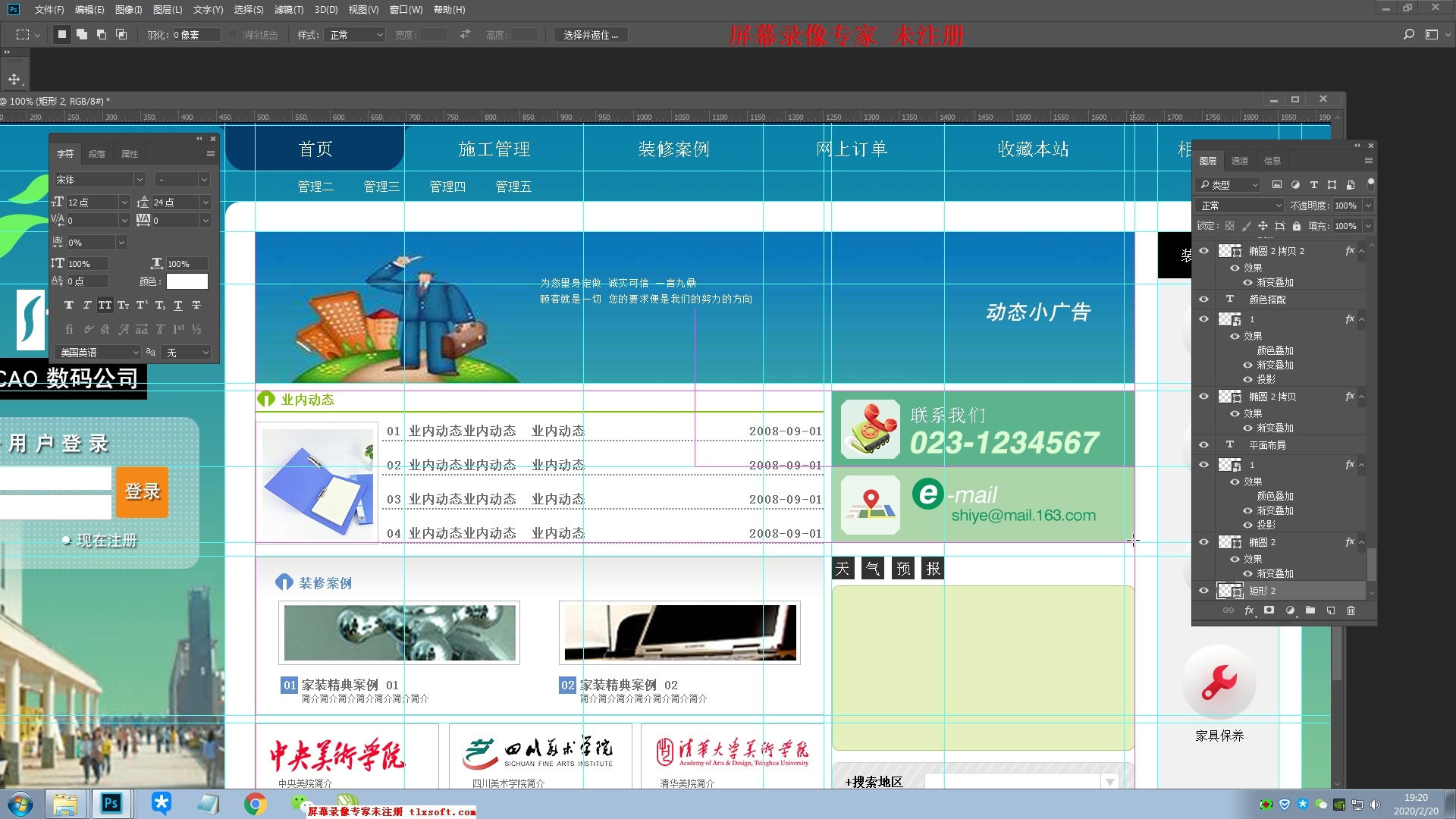Toggle Small Caps text style

click(x=123, y=305)
